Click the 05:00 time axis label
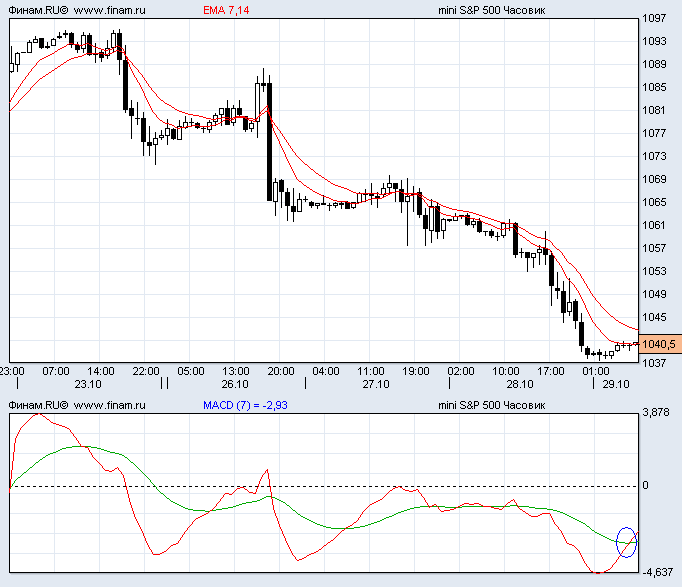Image resolution: width=682 pixels, height=587 pixels. point(191,371)
